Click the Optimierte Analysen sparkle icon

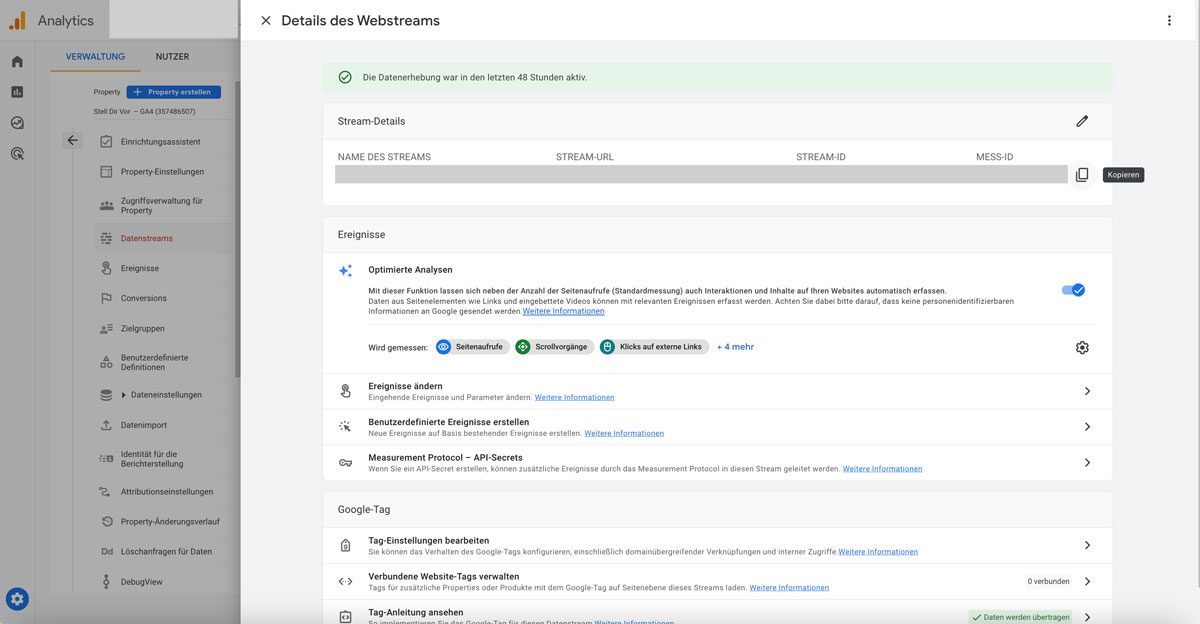pos(345,270)
